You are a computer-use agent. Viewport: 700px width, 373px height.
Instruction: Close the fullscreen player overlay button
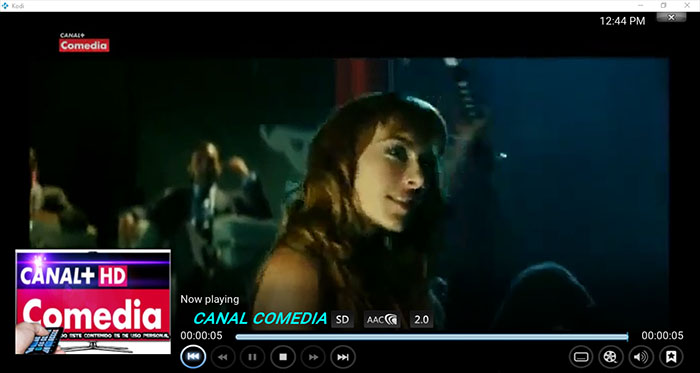[x=671, y=17]
